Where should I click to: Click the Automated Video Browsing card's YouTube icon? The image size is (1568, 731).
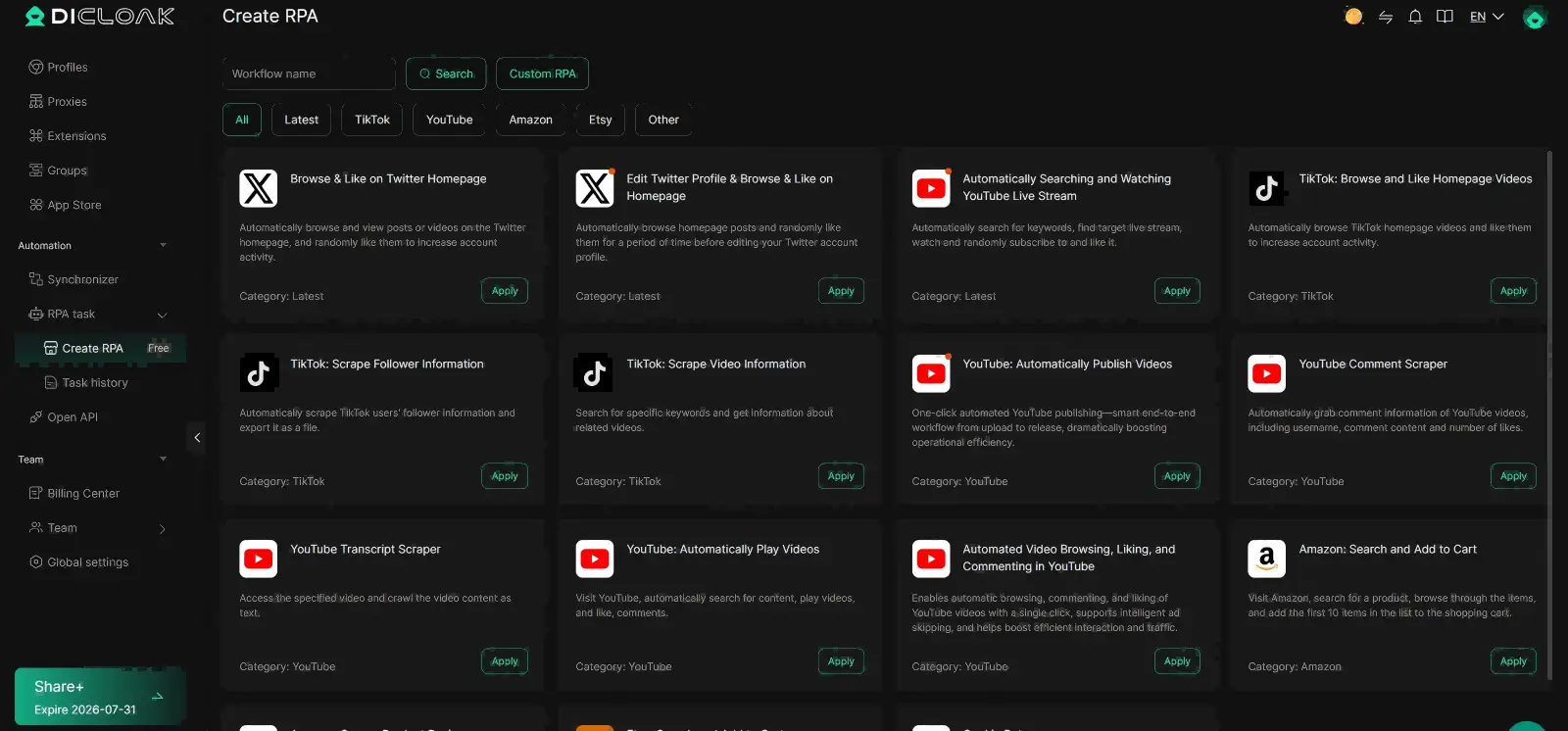click(931, 559)
